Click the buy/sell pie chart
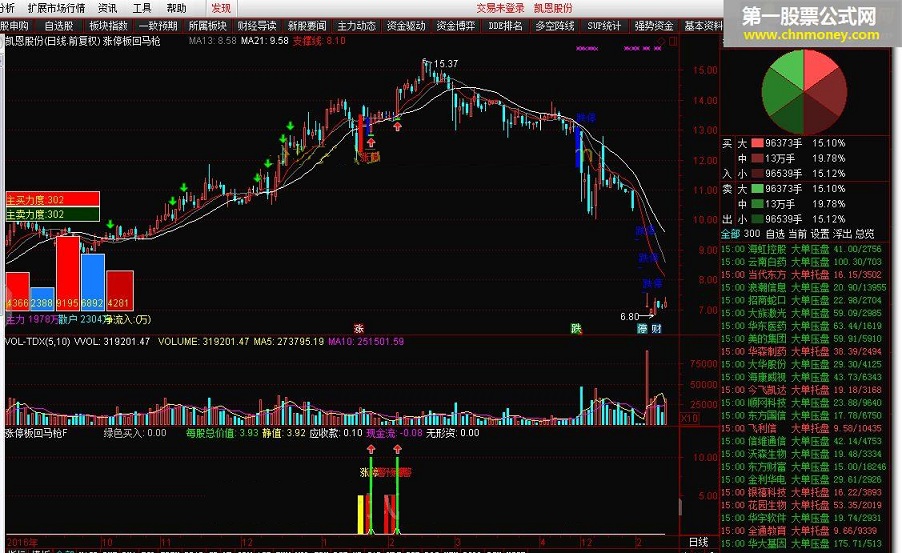The height and width of the screenshot is (553, 902). click(x=804, y=92)
